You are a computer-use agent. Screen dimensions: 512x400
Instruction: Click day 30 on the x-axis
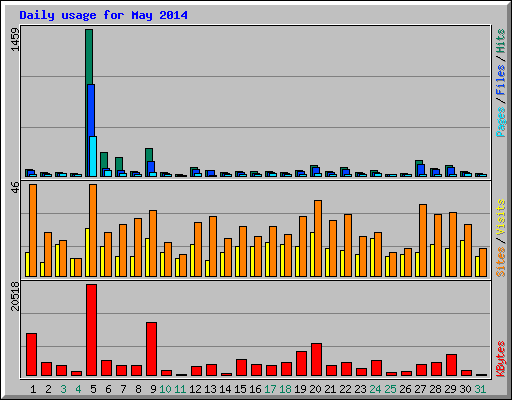(465, 389)
